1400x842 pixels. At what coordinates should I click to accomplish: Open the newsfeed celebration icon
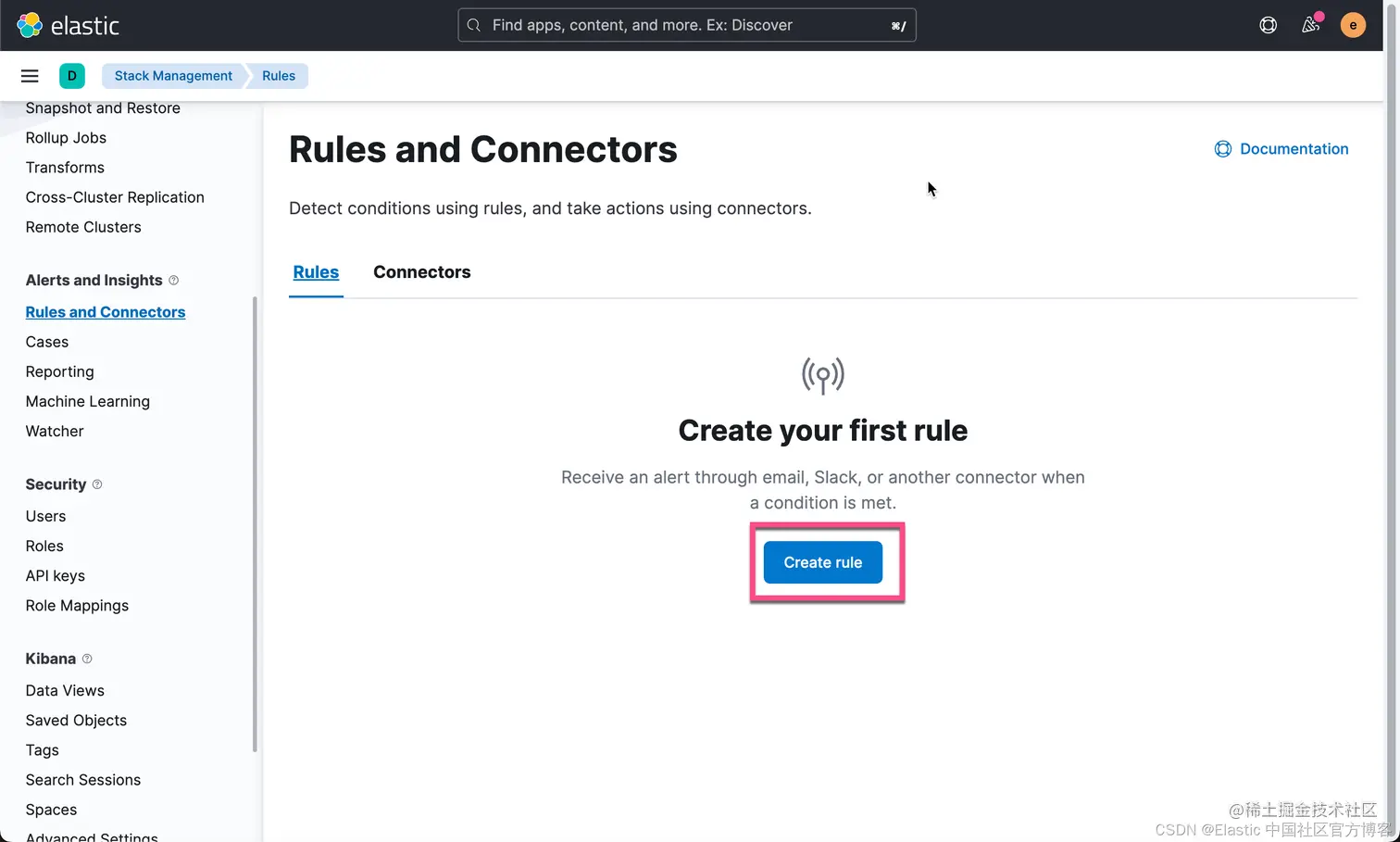(1311, 25)
